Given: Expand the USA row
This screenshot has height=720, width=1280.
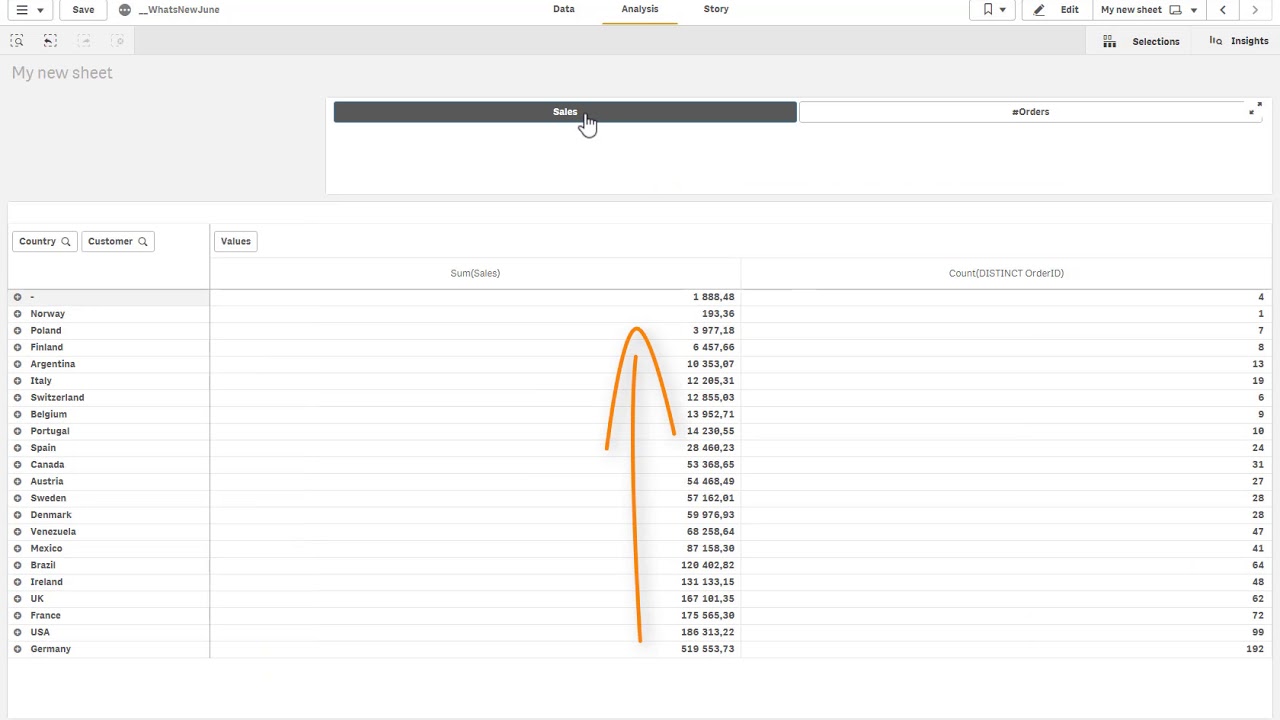Looking at the screenshot, I should coord(17,632).
